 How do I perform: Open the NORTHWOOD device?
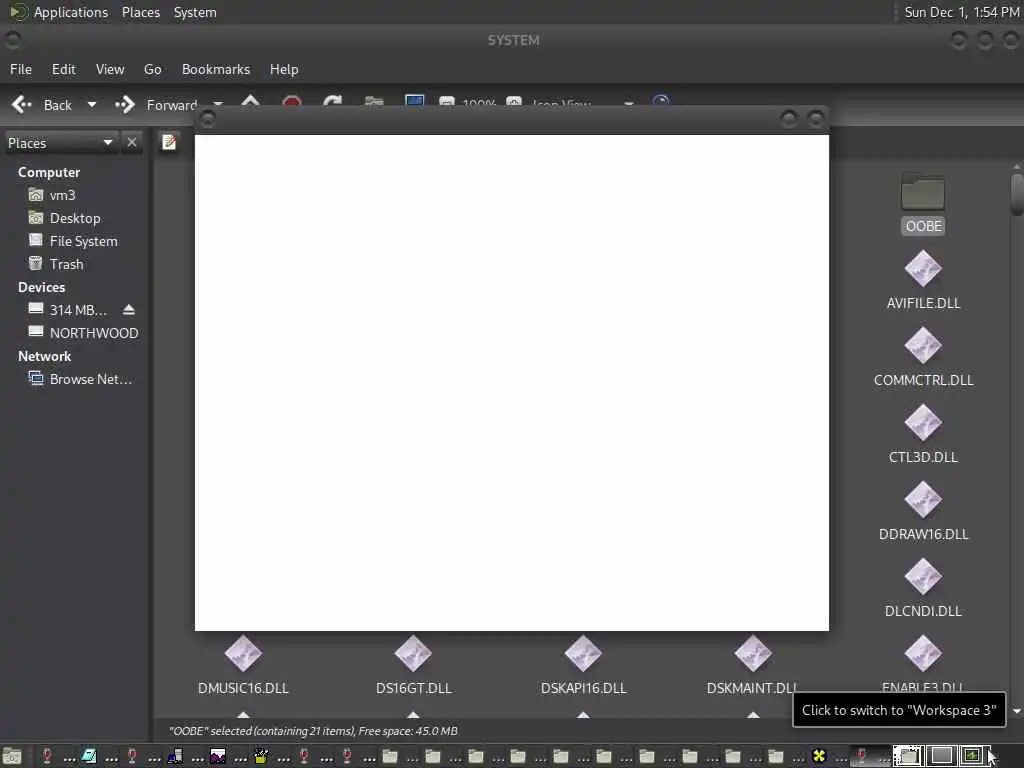click(84, 333)
